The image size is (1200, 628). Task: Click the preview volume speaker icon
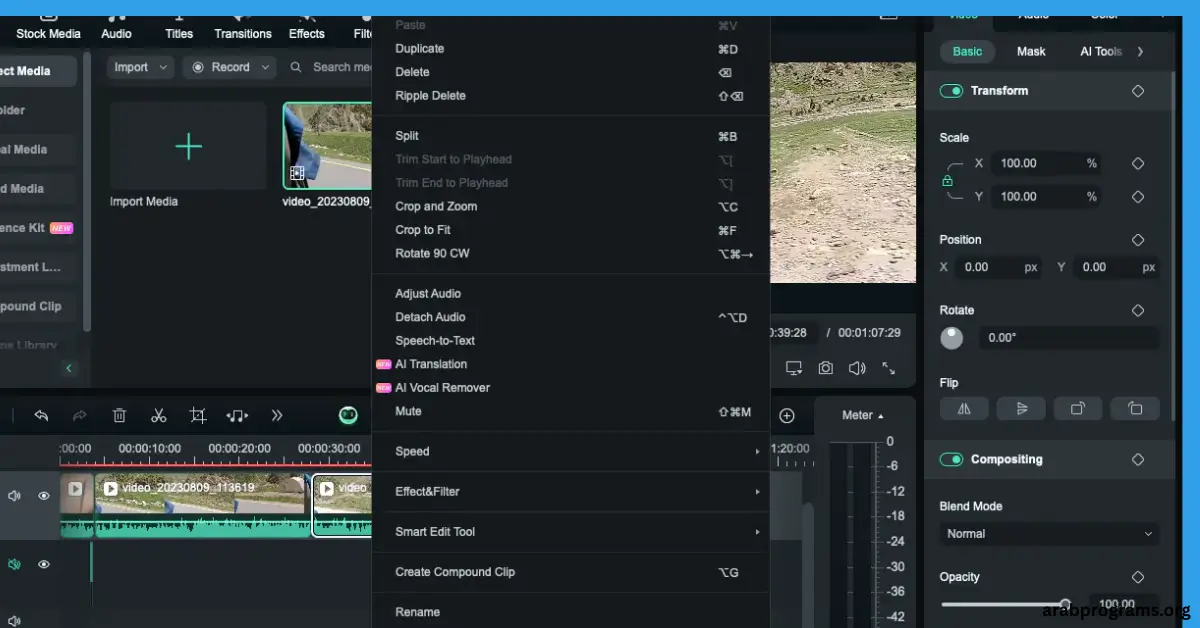[857, 368]
